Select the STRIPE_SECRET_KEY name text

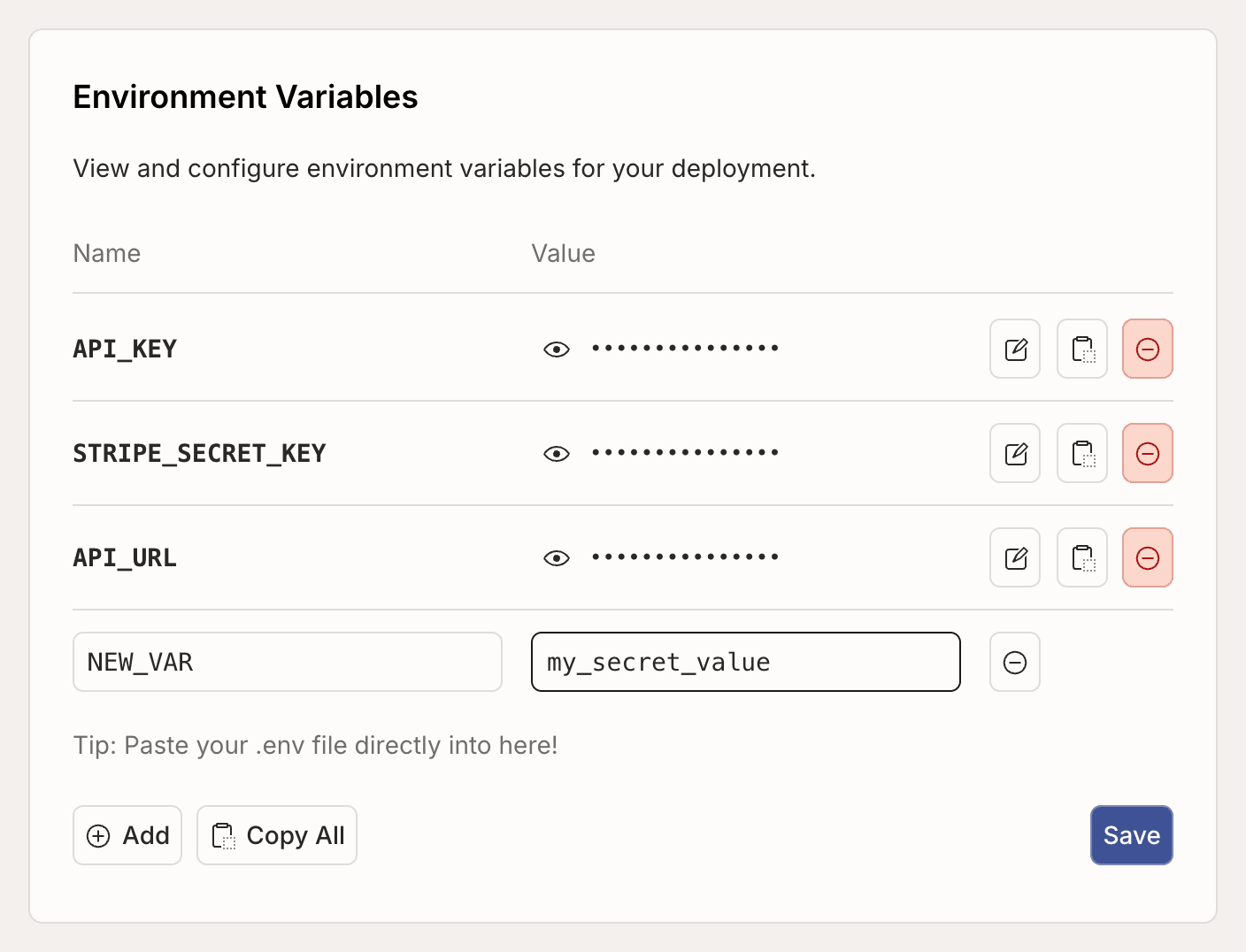coord(199,454)
